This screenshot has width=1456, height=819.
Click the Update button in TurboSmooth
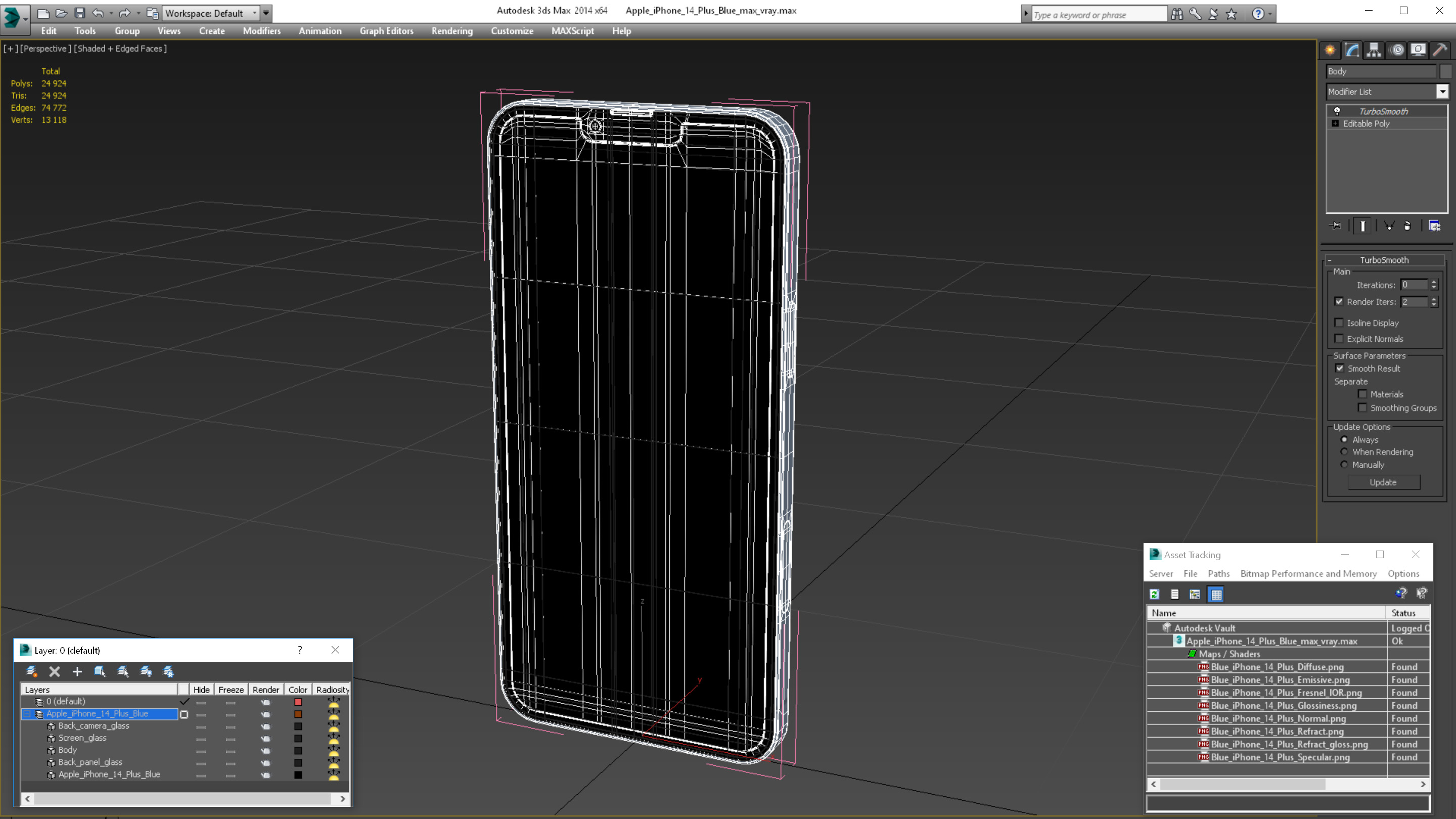click(1383, 482)
